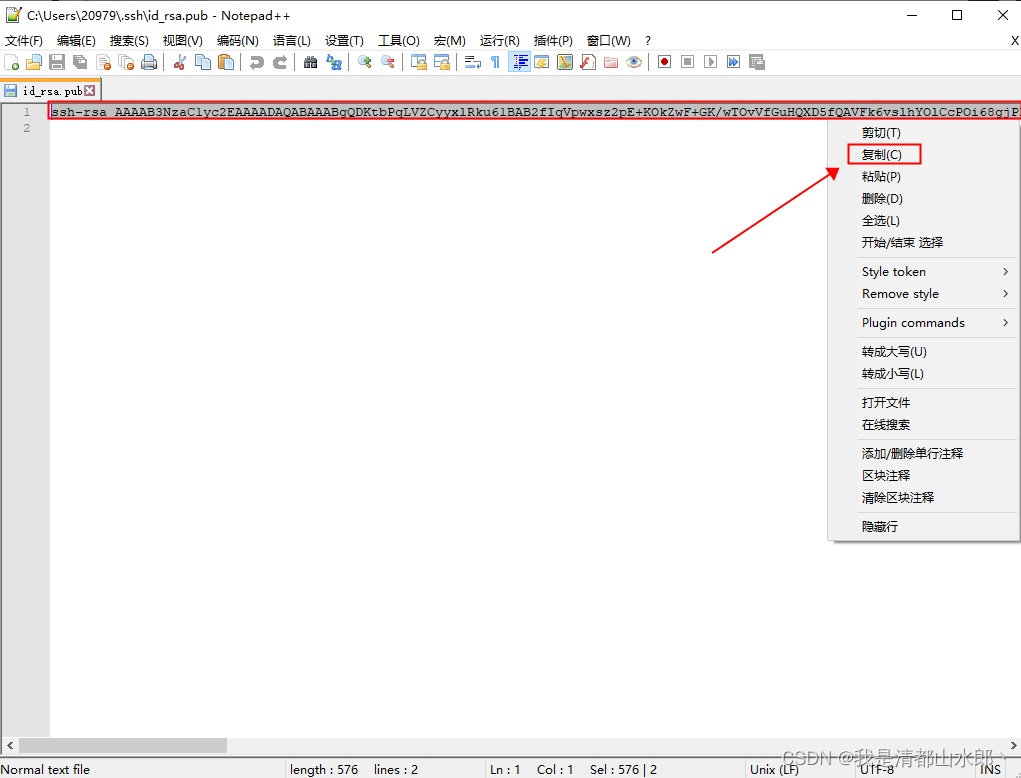Open Unix (LF) line ending selector
The width and height of the screenshot is (1021, 778).
click(x=774, y=770)
